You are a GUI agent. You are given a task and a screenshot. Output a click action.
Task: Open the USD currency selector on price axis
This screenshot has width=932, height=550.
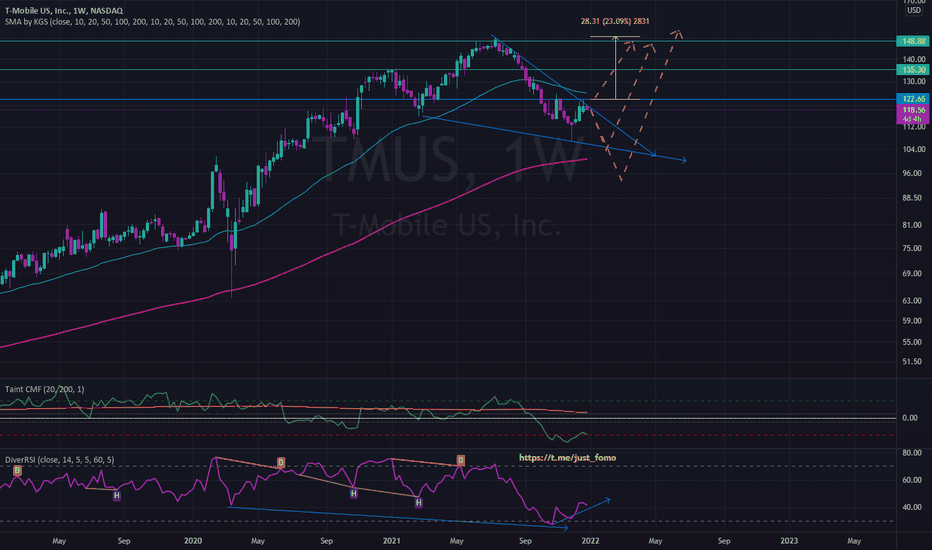click(914, 11)
